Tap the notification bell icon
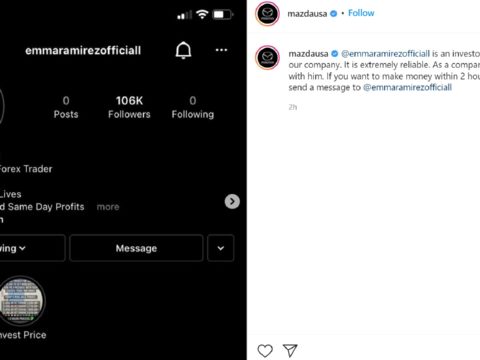This screenshot has height=360, width=480. (183, 50)
